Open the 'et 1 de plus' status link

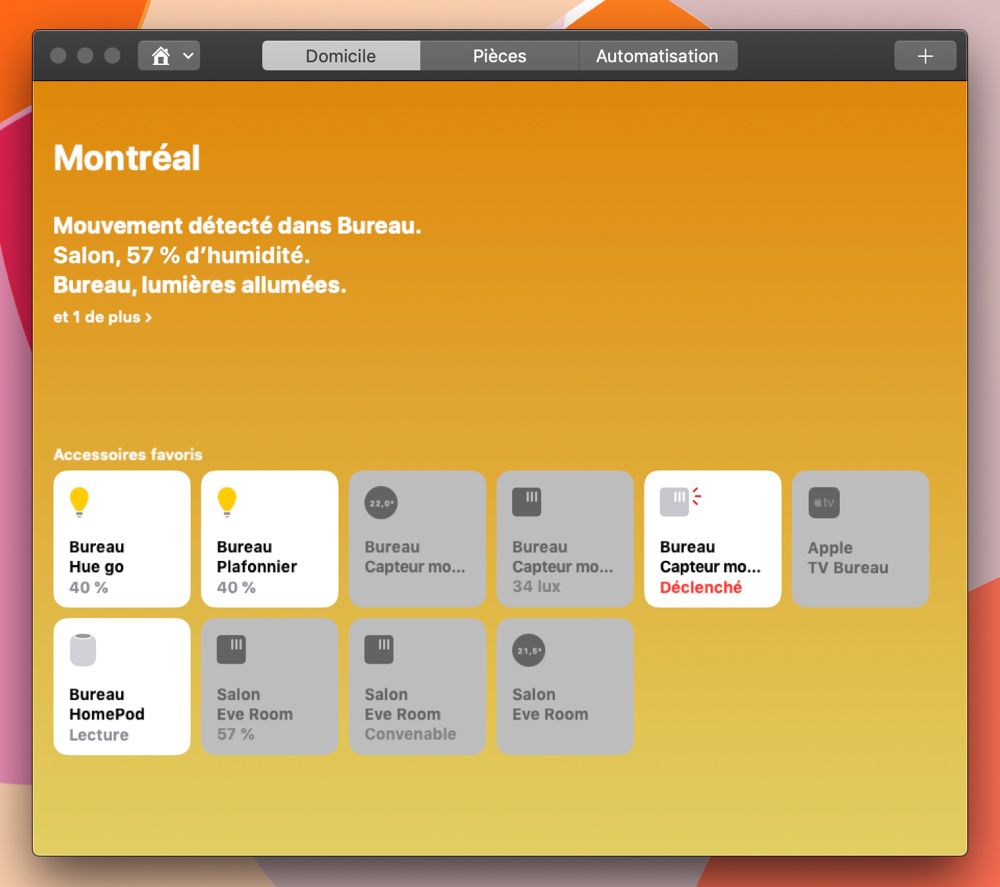tap(103, 317)
